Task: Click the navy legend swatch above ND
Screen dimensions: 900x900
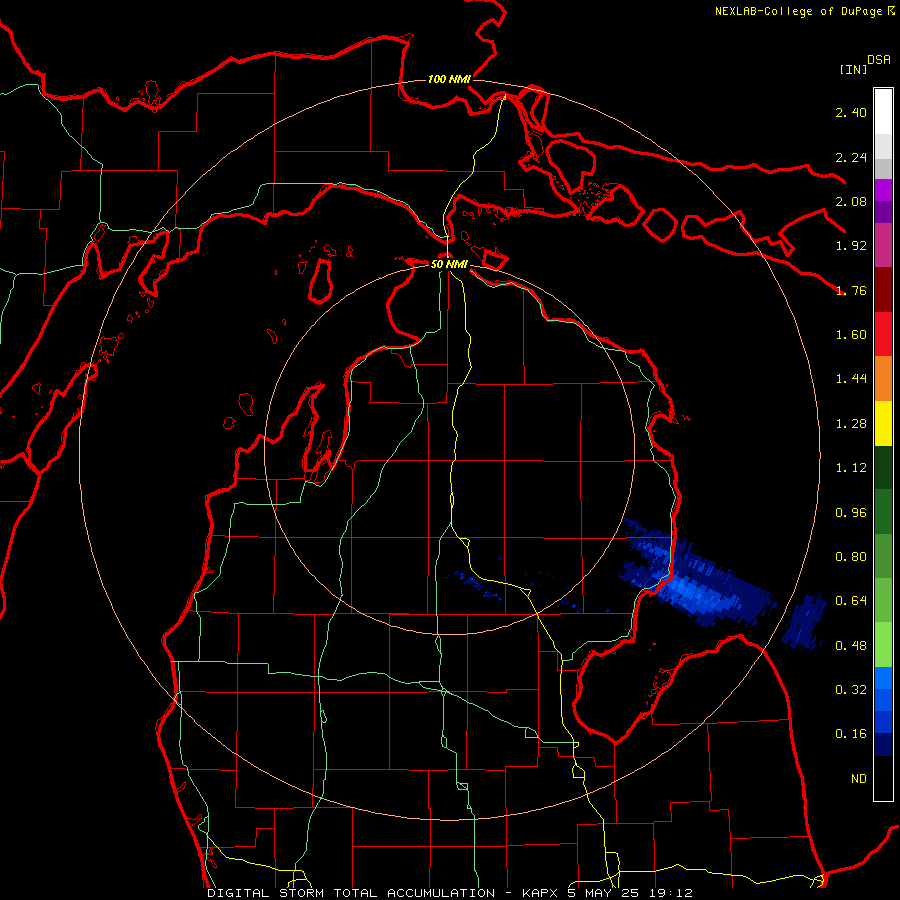Action: (883, 744)
